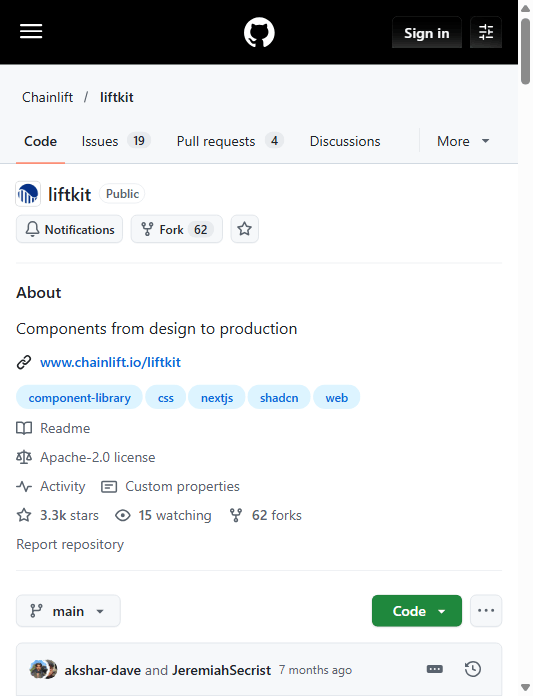The width and height of the screenshot is (533, 696).
Task: Click the Readme book icon
Action: pyautogui.click(x=24, y=428)
